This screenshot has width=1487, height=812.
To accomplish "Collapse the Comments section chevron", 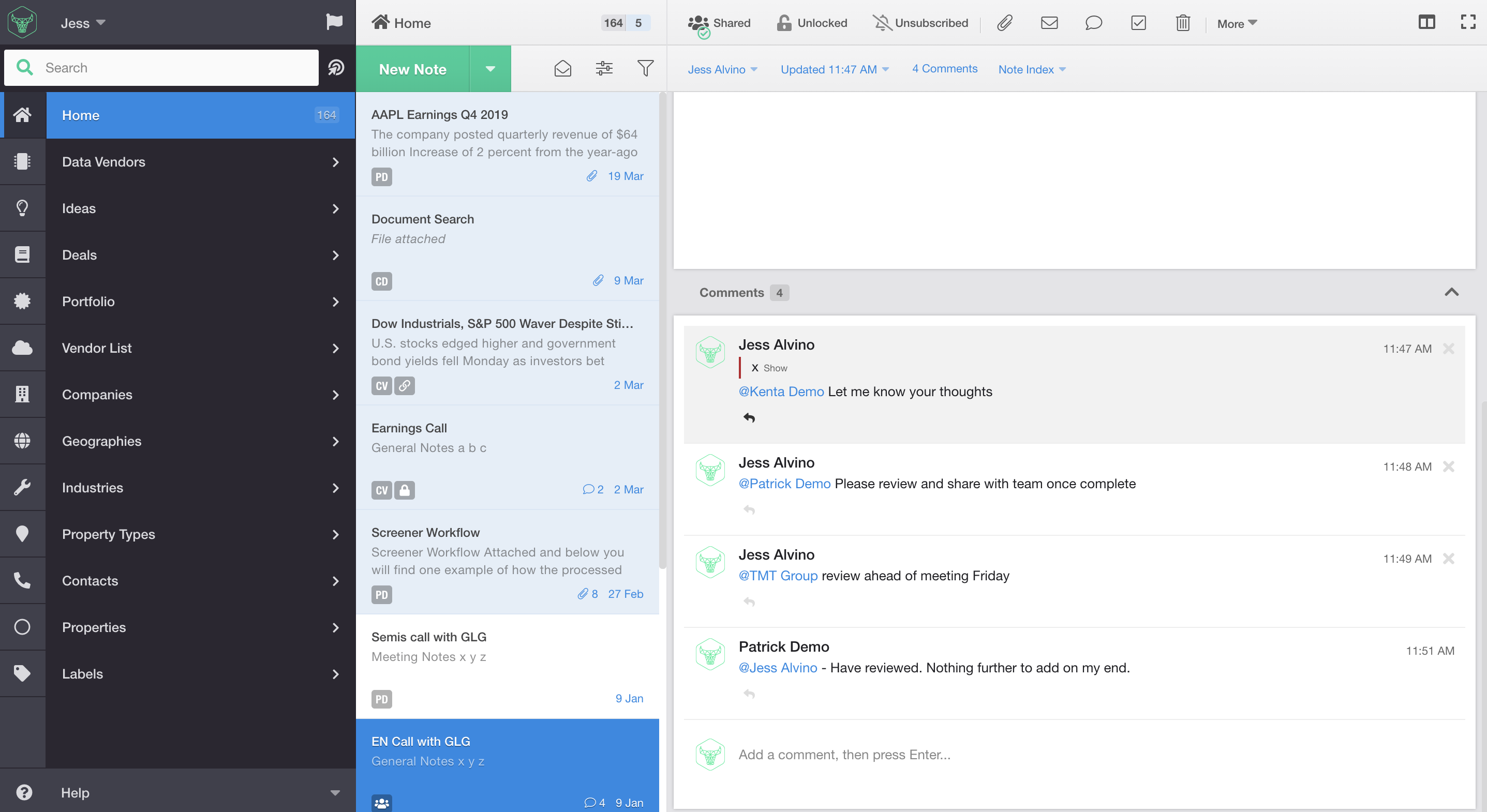I will [1451, 292].
